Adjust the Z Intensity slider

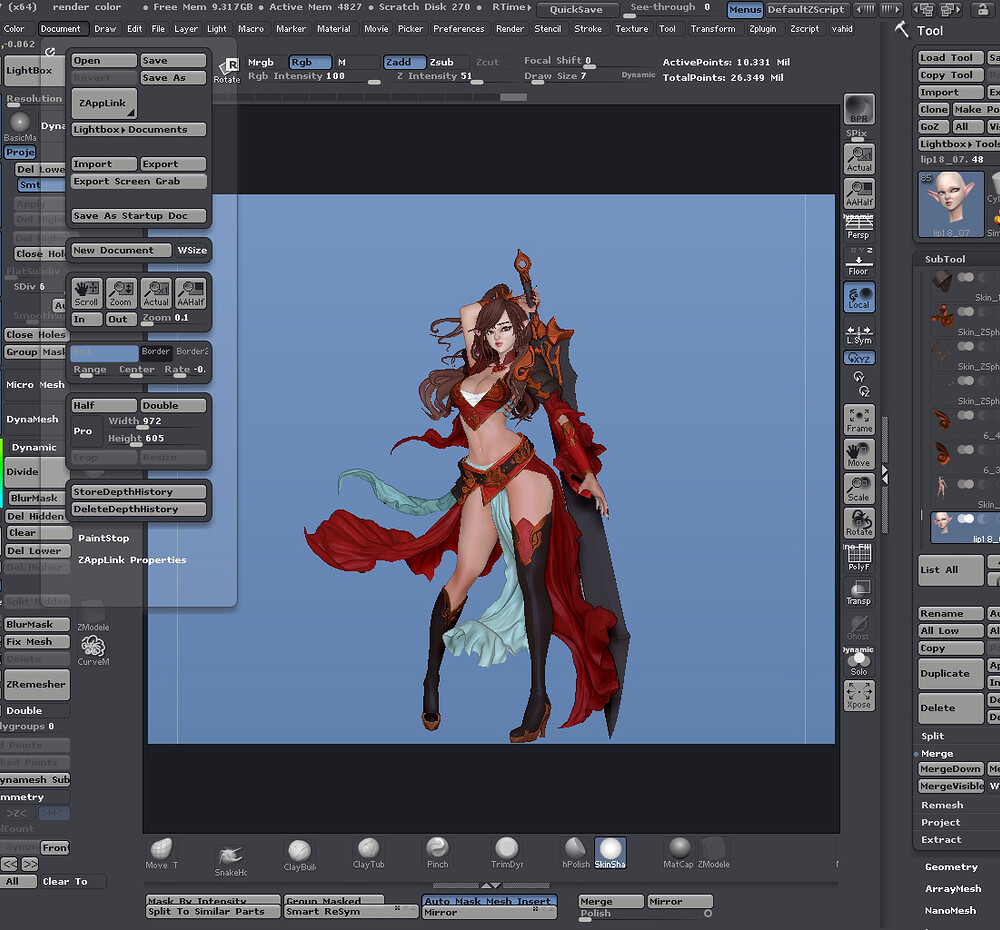point(439,77)
